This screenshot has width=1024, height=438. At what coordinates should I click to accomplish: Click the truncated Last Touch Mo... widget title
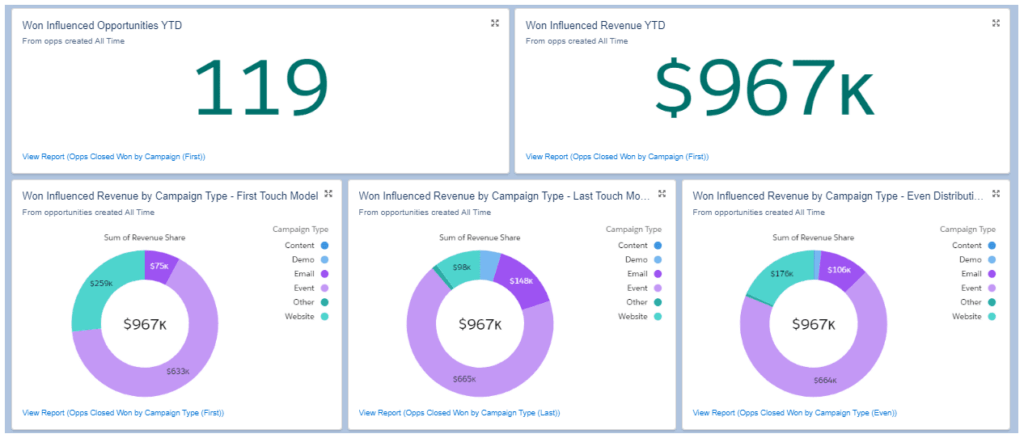505,196
